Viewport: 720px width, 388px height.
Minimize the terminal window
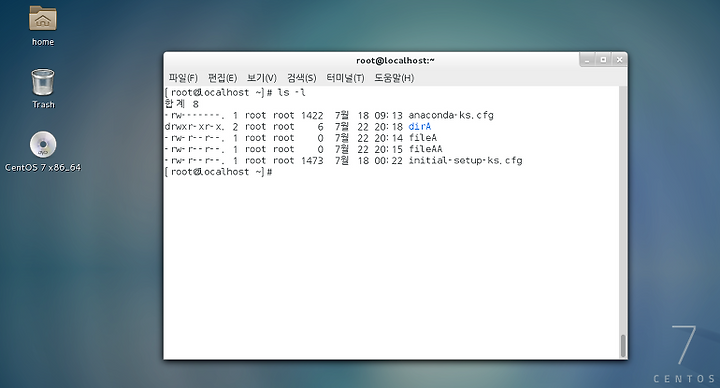coord(587,60)
